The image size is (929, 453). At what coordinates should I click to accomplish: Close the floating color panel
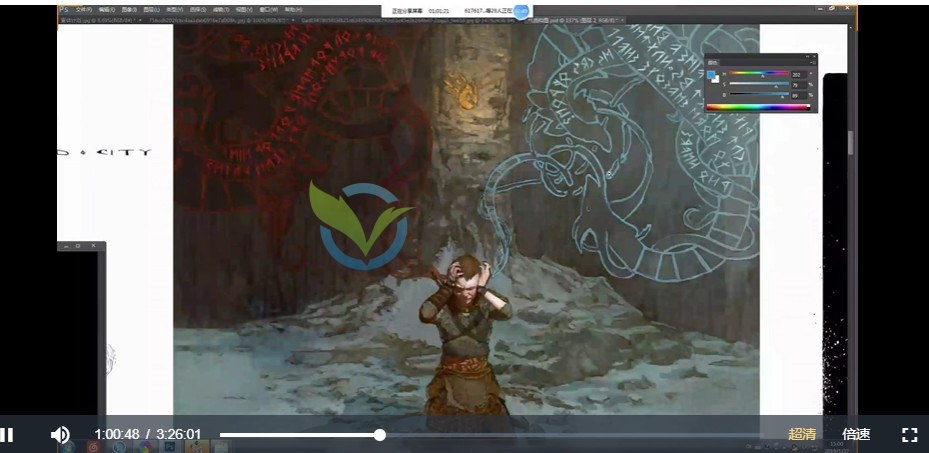click(x=813, y=56)
